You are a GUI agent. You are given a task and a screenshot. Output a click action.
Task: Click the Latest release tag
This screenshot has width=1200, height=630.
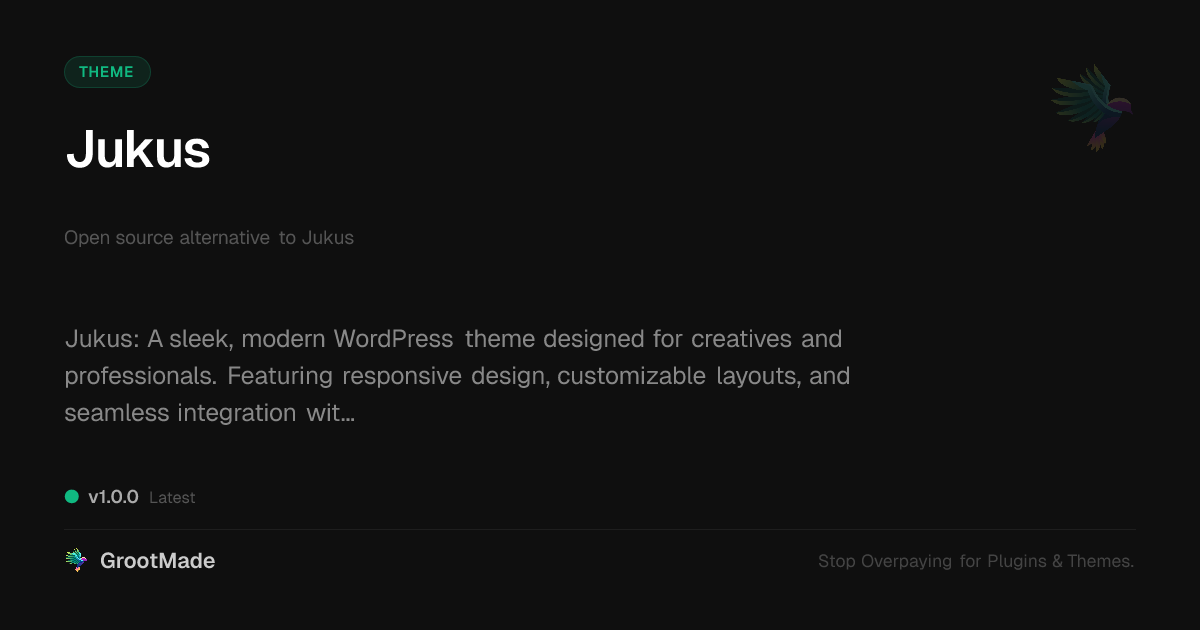(x=172, y=498)
